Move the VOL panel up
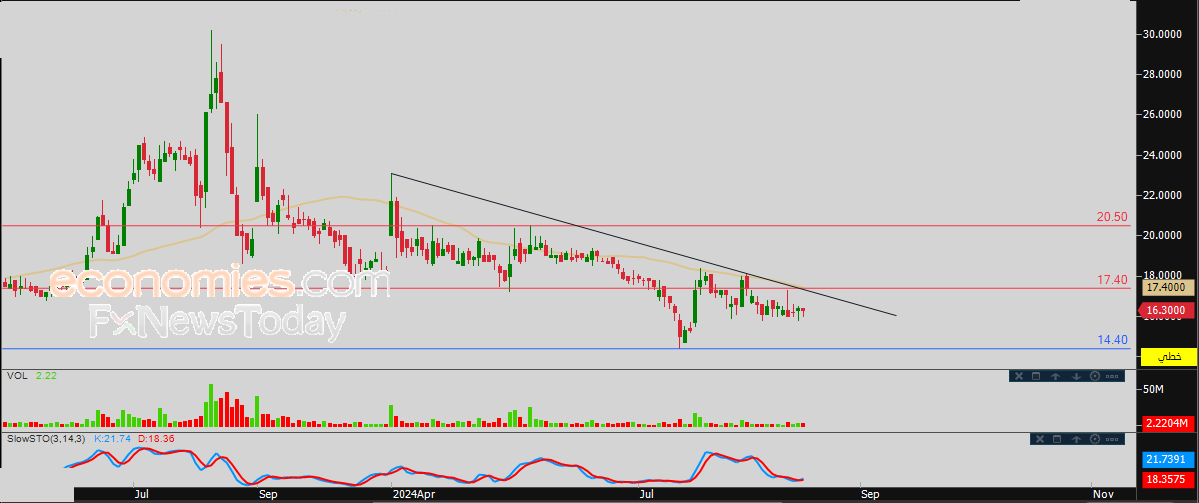 pyautogui.click(x=1056, y=376)
